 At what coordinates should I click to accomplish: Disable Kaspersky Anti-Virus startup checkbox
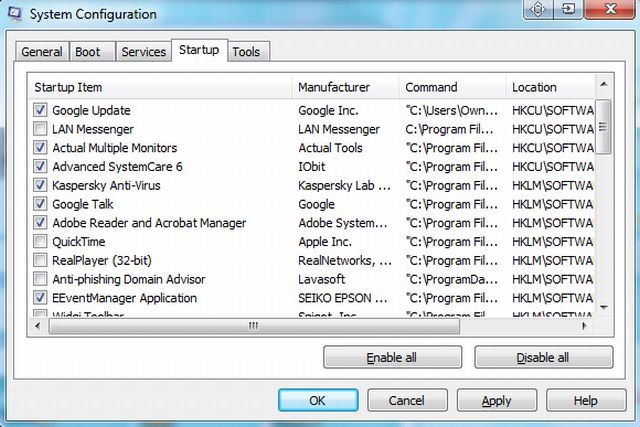(40, 185)
